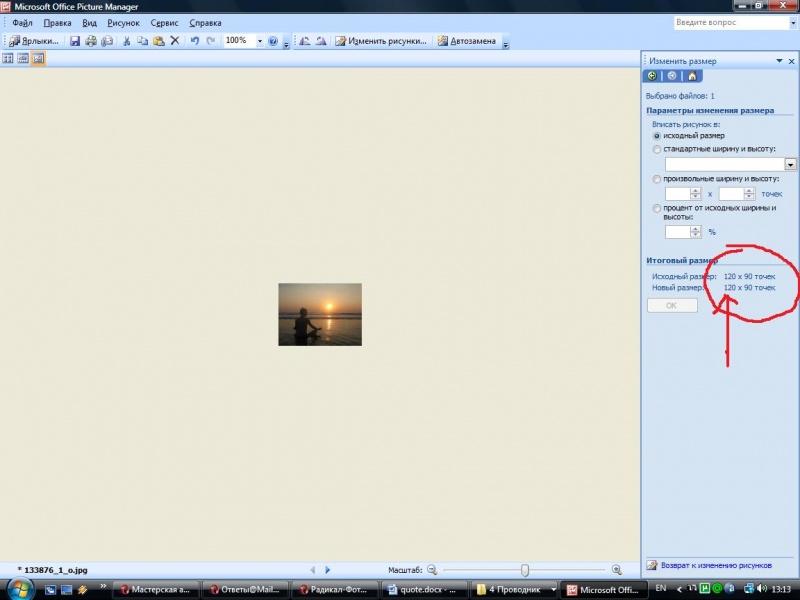
Task: Click the Масштаб zoom slider handle
Action: tap(525, 569)
